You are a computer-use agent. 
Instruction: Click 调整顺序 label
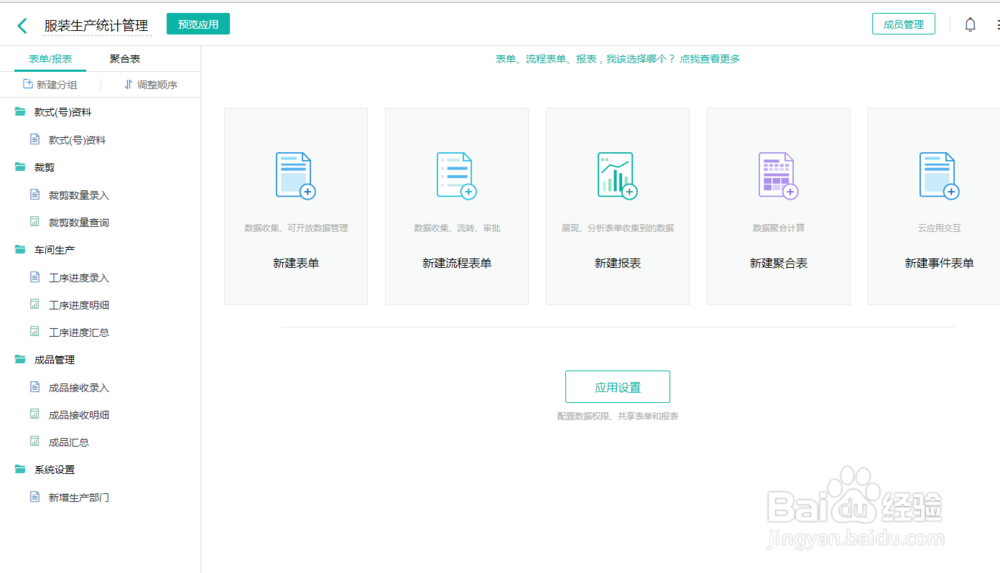click(157, 85)
